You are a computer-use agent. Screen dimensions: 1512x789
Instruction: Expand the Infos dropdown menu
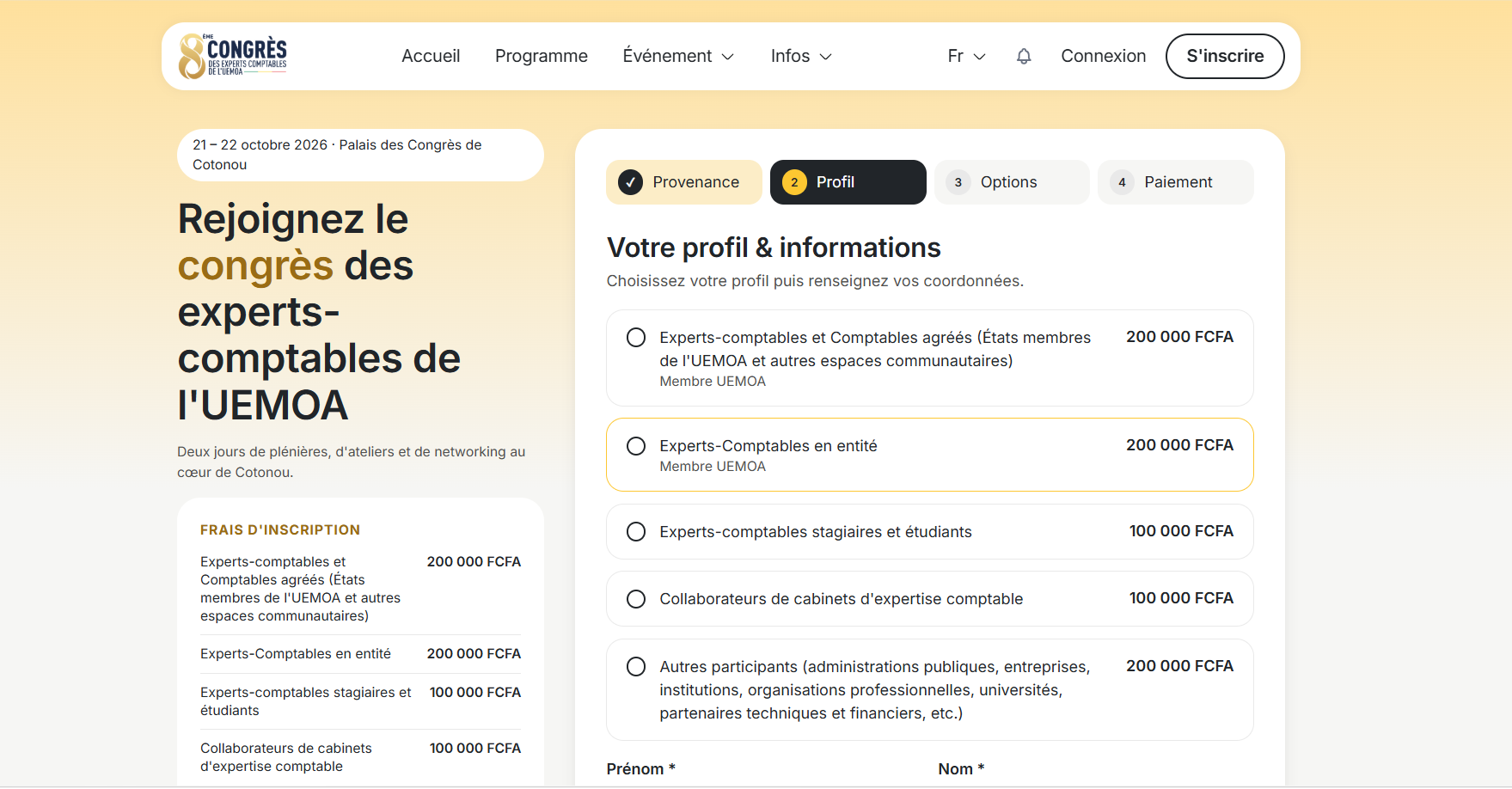[801, 56]
